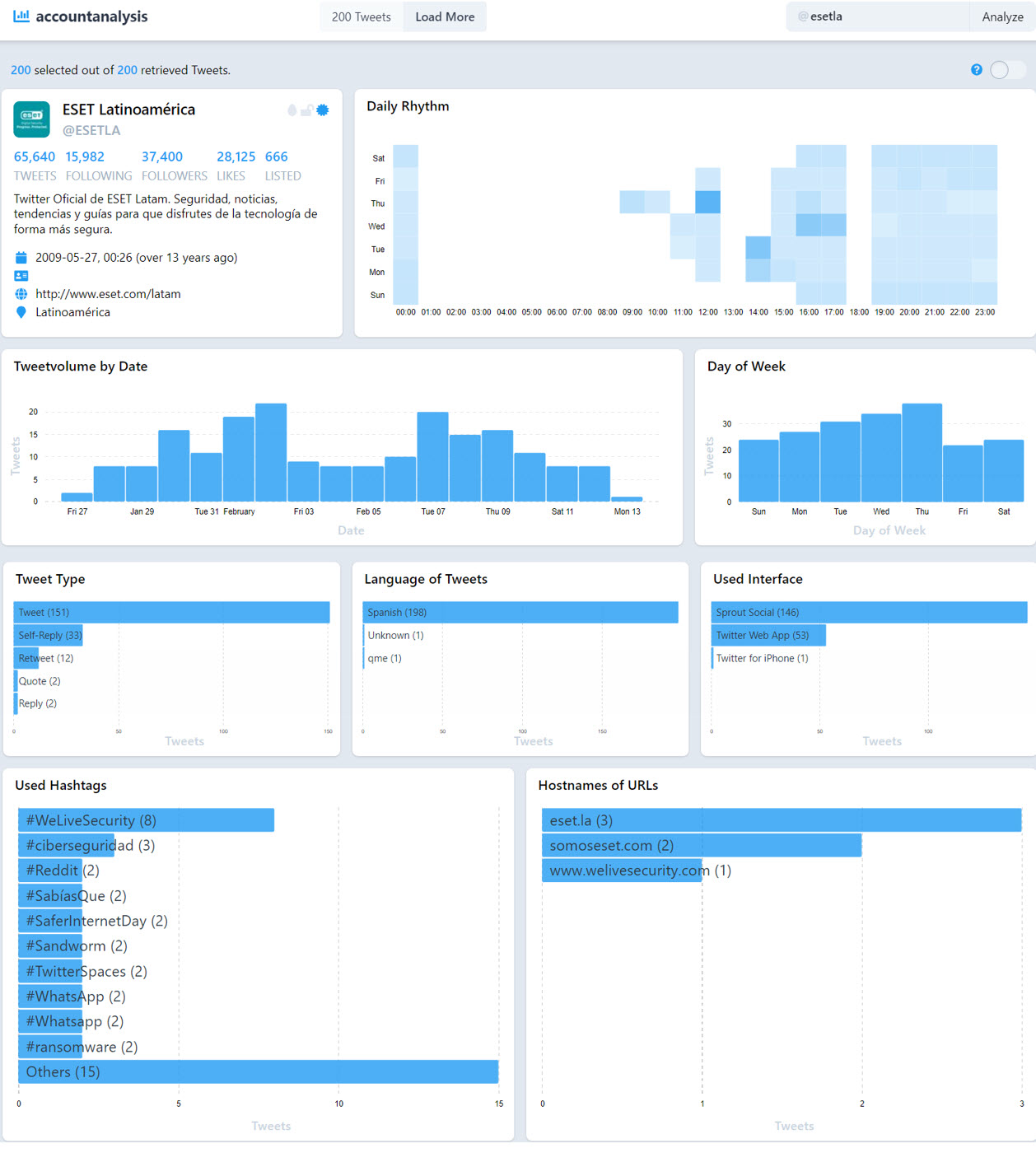Click the verified badge on ESET profile
This screenshot has height=1153, width=1036.
coord(323,110)
